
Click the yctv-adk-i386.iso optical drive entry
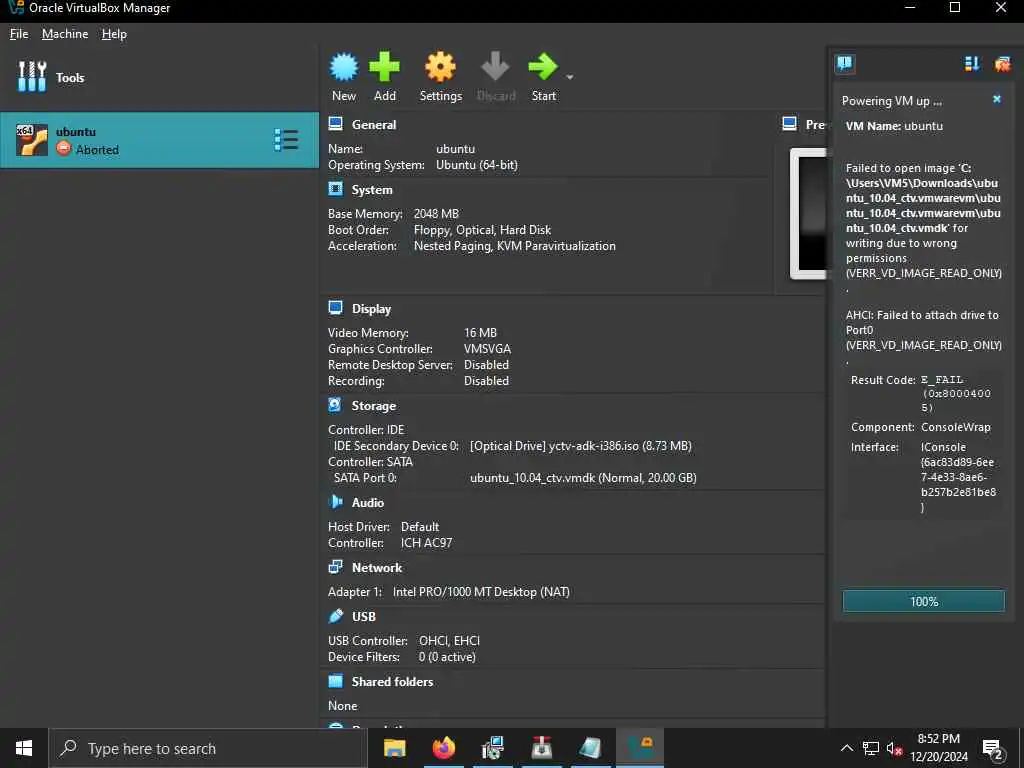point(580,446)
